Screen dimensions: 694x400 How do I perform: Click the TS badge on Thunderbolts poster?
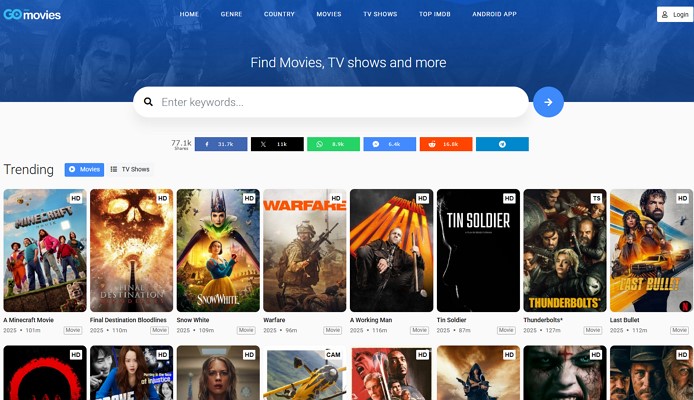(596, 198)
